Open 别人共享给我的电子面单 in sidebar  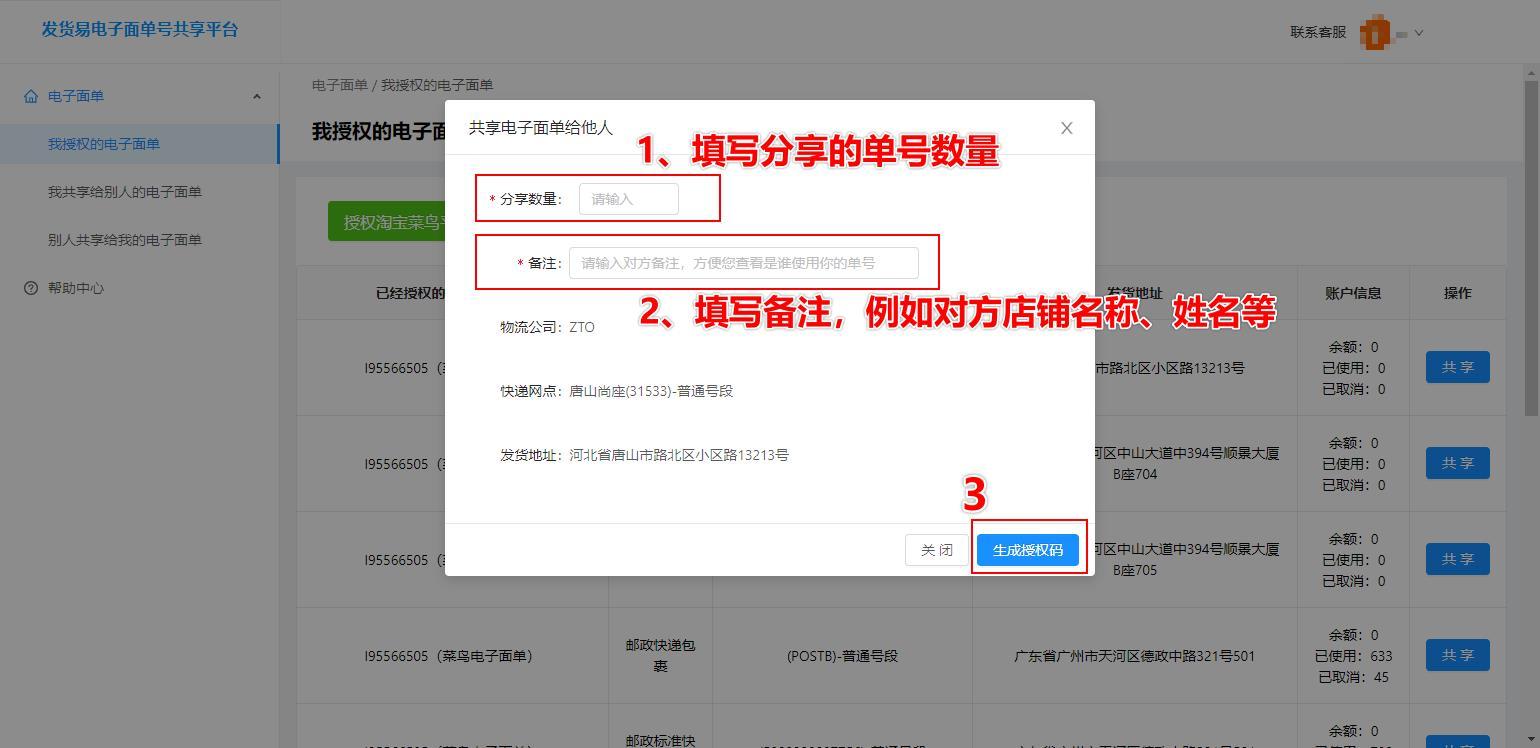click(x=125, y=240)
